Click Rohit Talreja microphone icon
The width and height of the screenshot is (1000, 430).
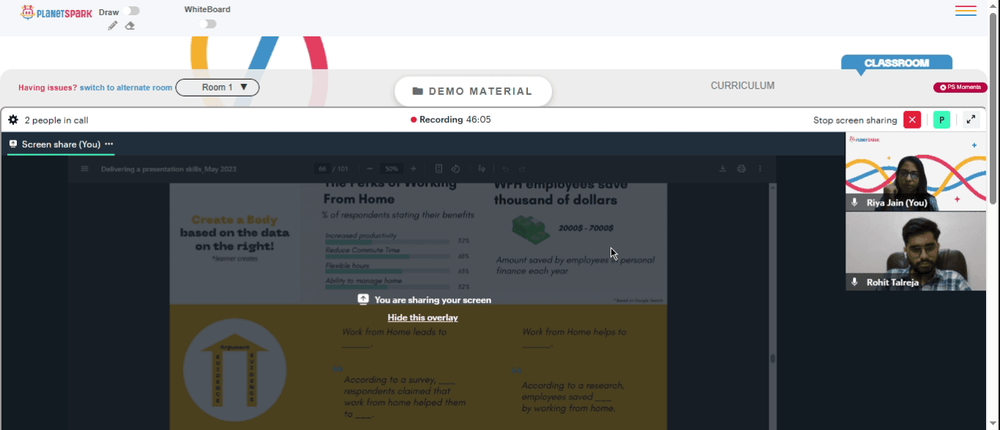coord(855,282)
